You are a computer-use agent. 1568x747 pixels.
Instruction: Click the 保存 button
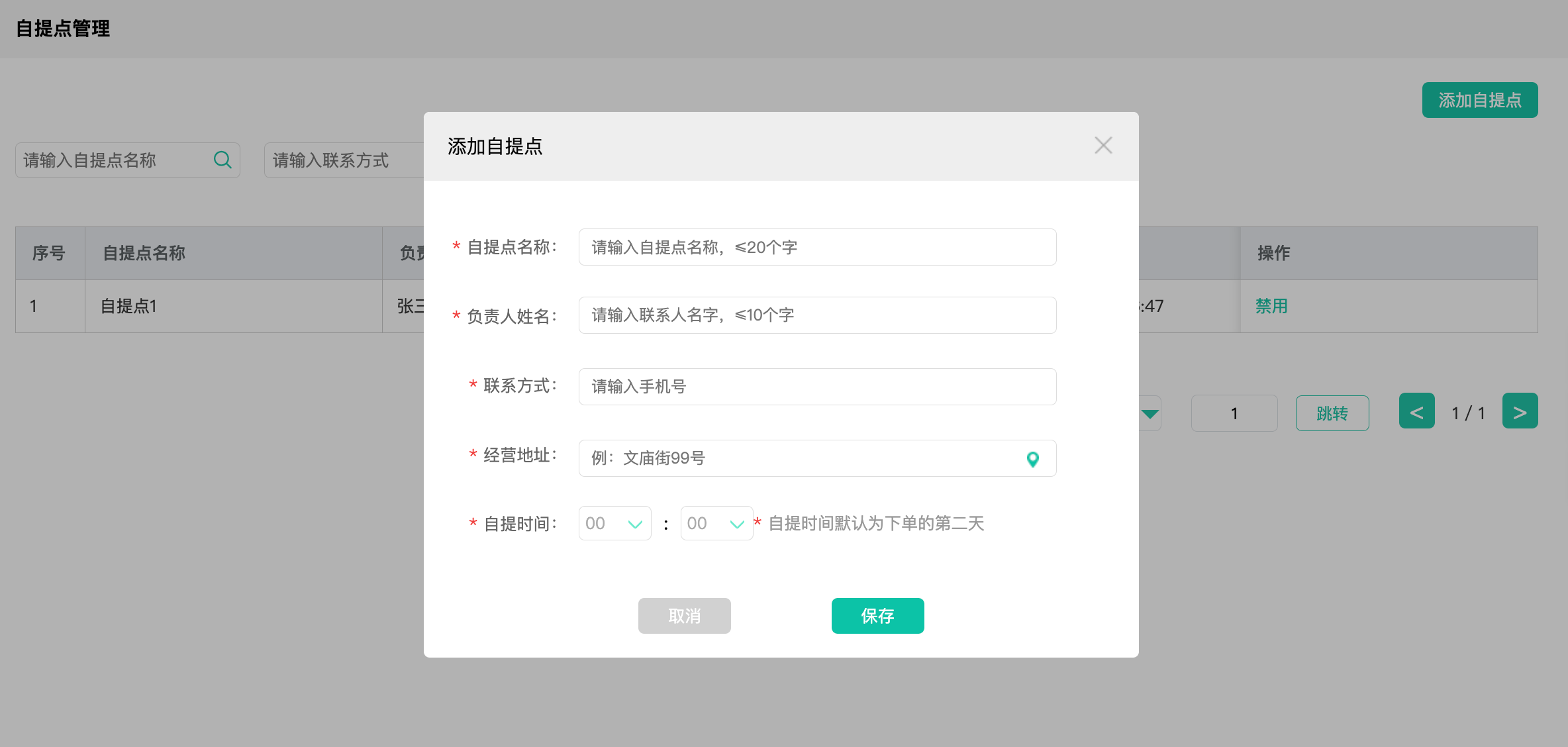click(x=877, y=616)
